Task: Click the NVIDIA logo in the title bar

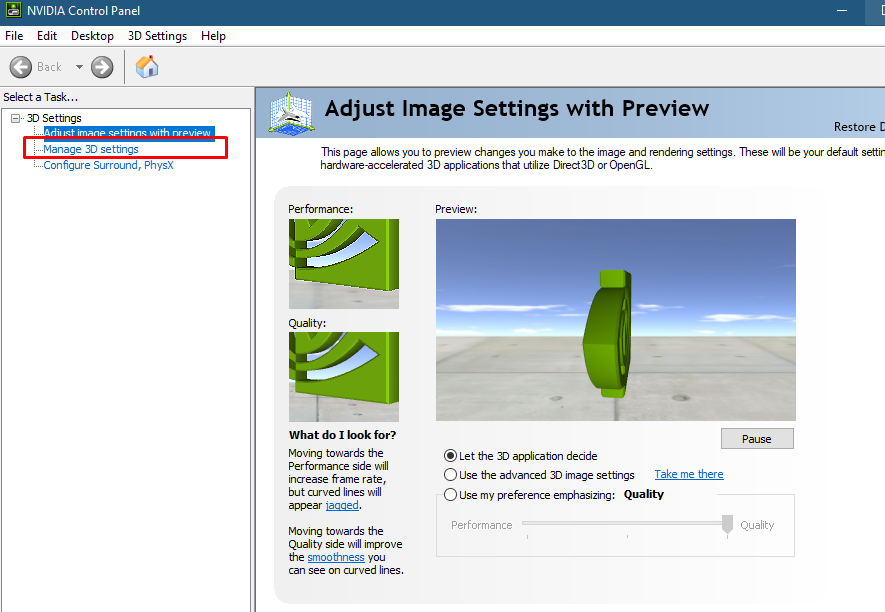Action: [13, 11]
